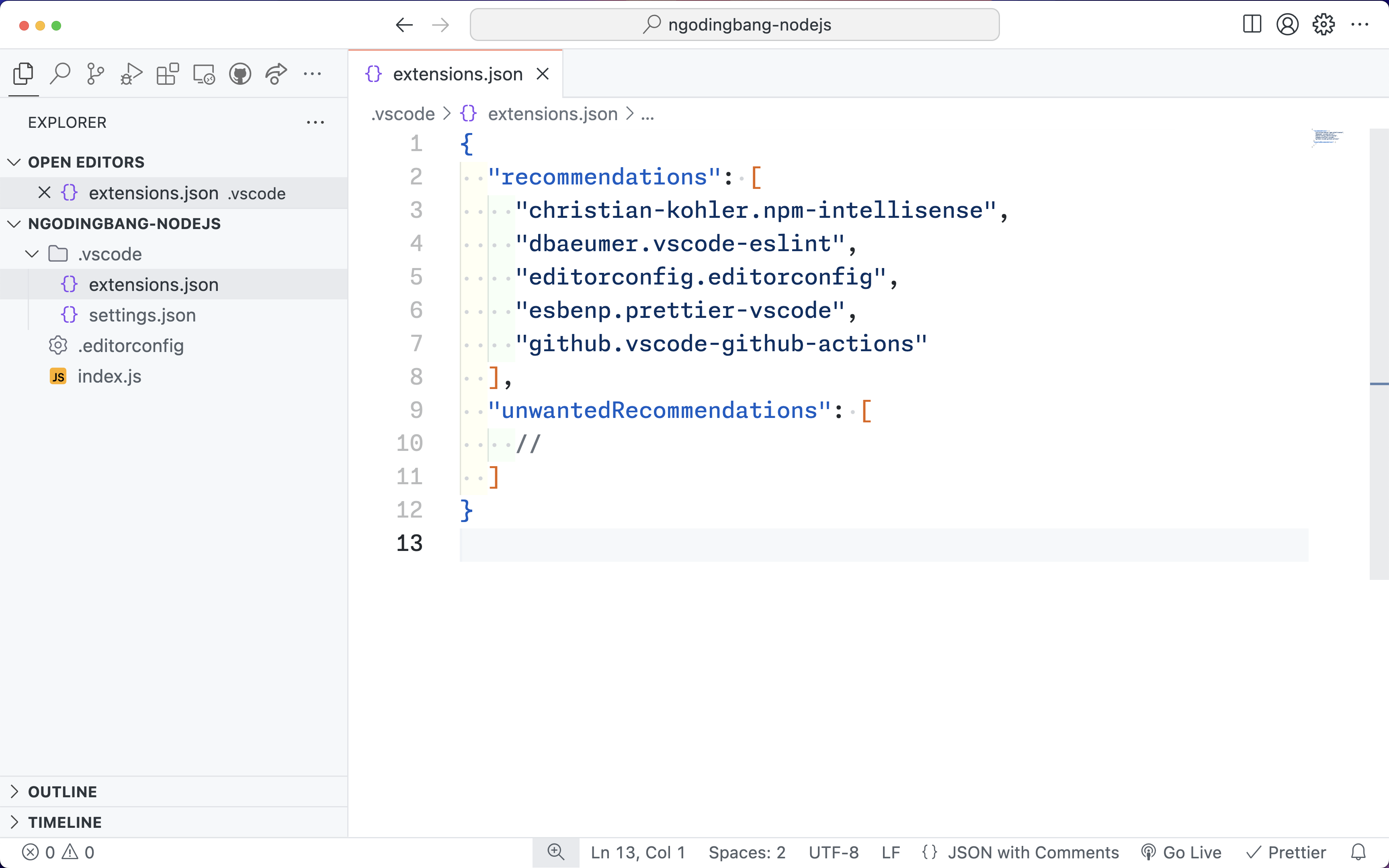1389x868 pixels.
Task: Click the Prettier status bar item
Action: 1286,852
